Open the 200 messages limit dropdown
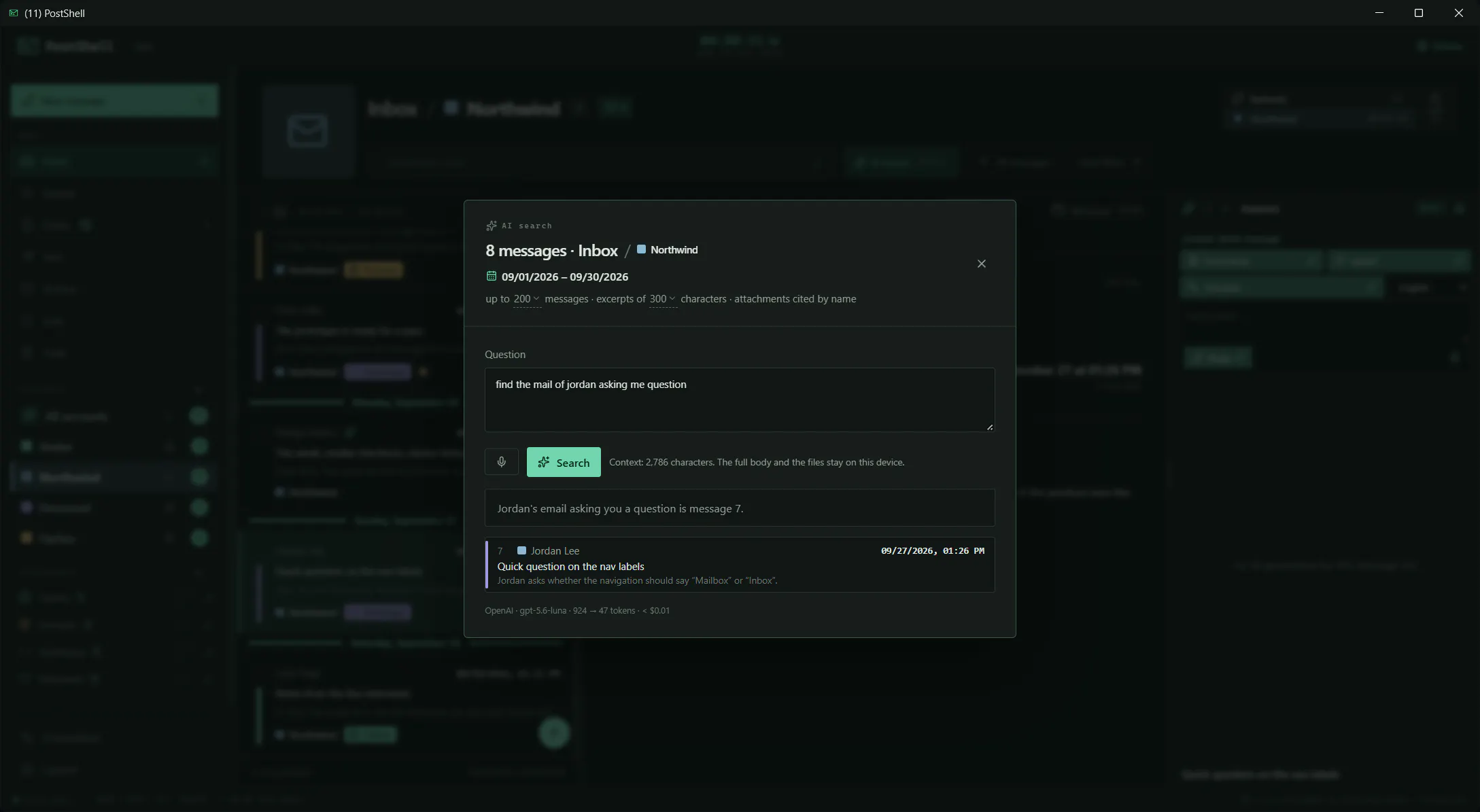The image size is (1480, 812). pyautogui.click(x=526, y=299)
